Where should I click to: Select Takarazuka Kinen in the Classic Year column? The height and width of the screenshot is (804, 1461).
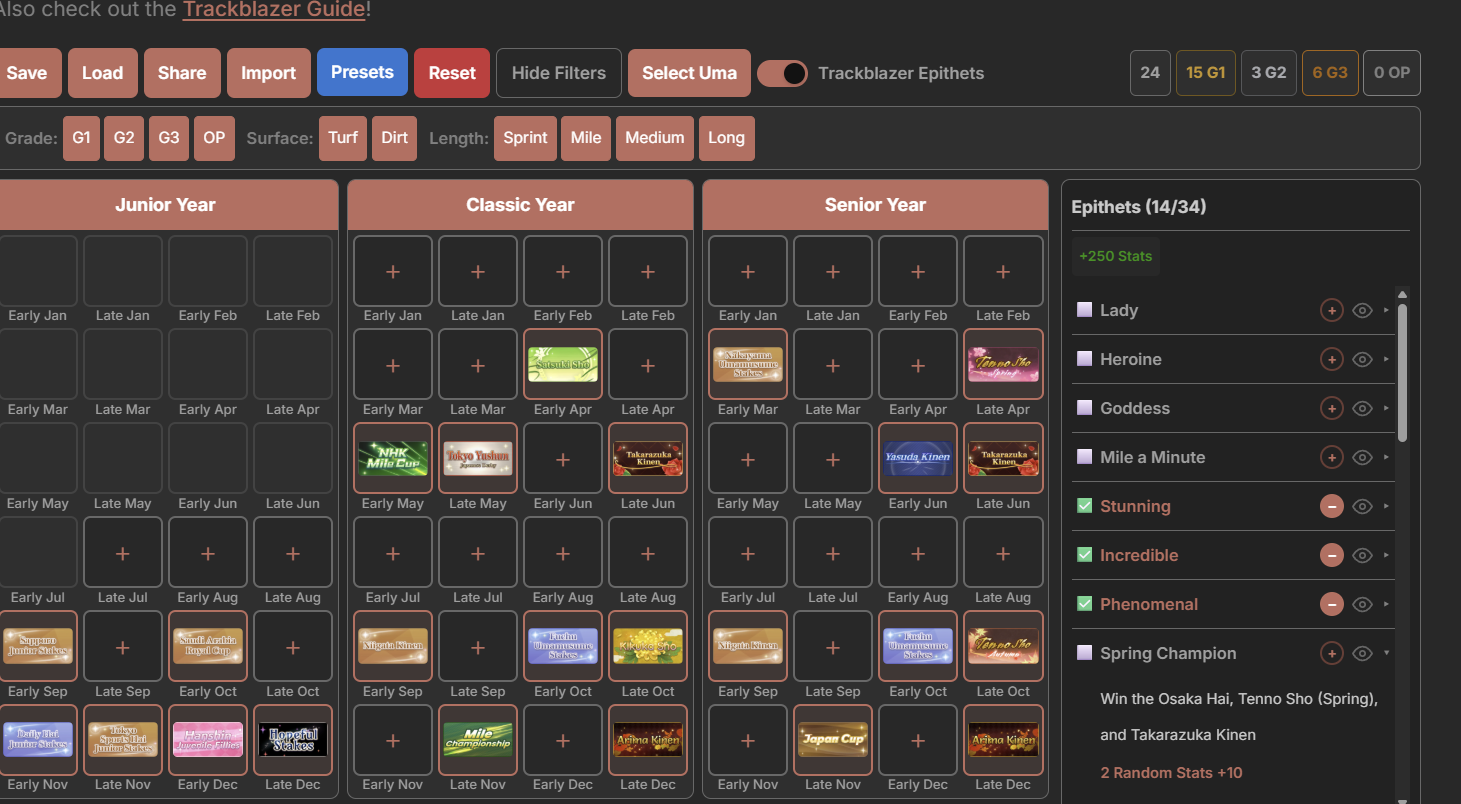[648, 459]
